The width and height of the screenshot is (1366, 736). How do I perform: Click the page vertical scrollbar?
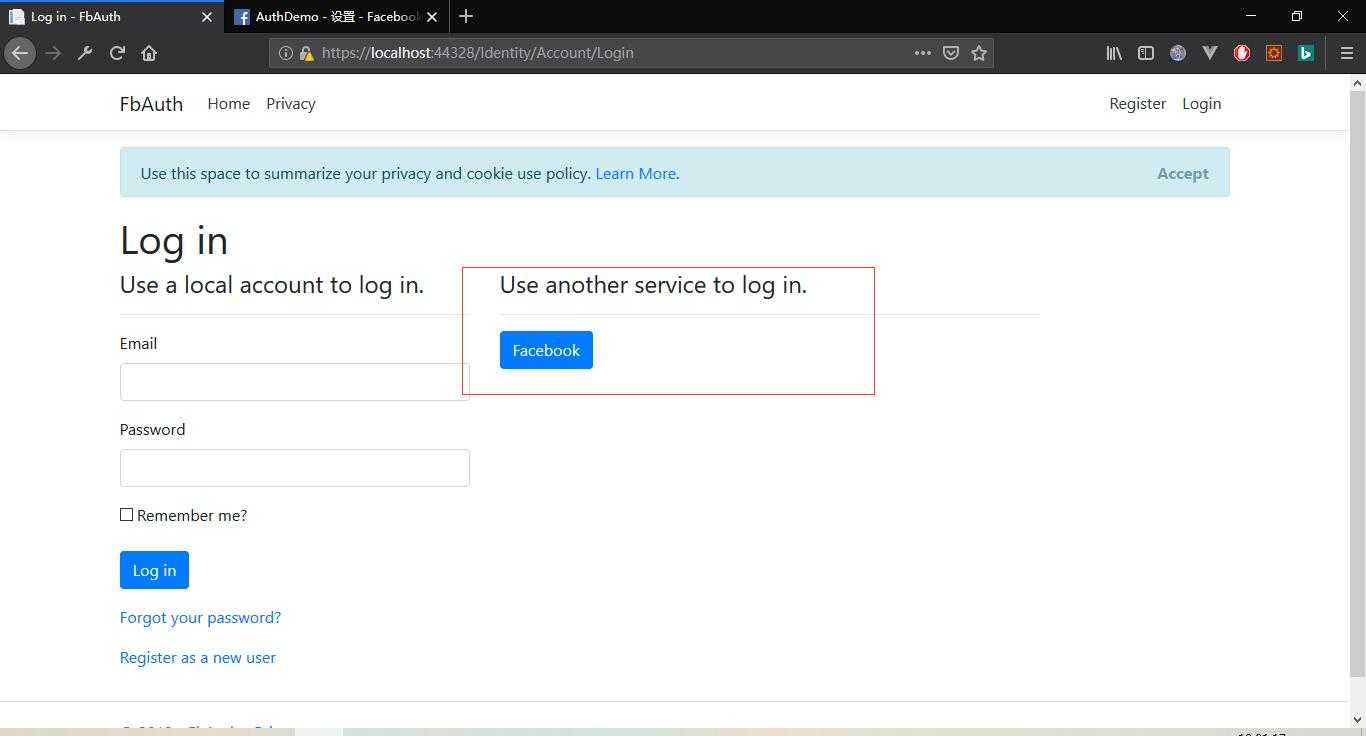click(1357, 382)
